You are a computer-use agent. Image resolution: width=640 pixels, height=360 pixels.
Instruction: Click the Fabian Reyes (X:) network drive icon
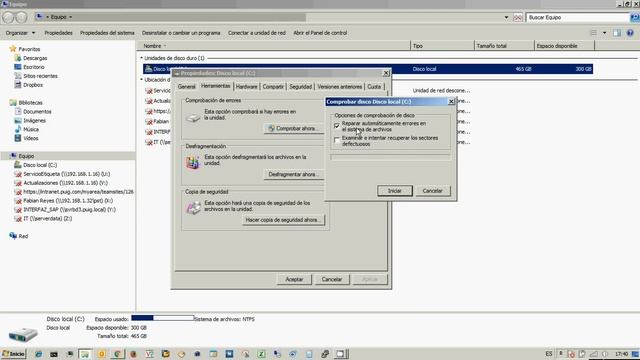click(18, 201)
